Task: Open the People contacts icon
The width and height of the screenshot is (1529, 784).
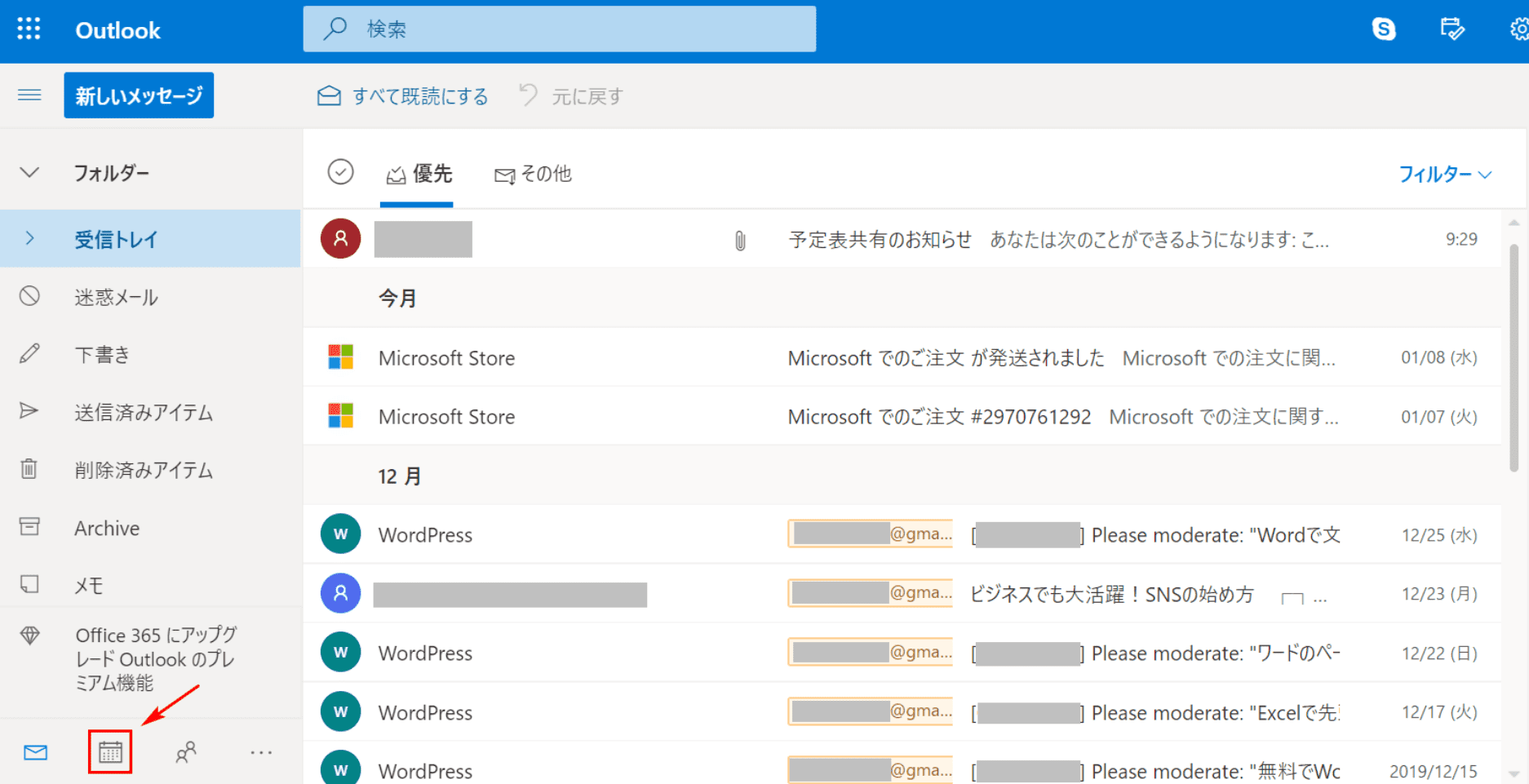Action: tap(186, 752)
